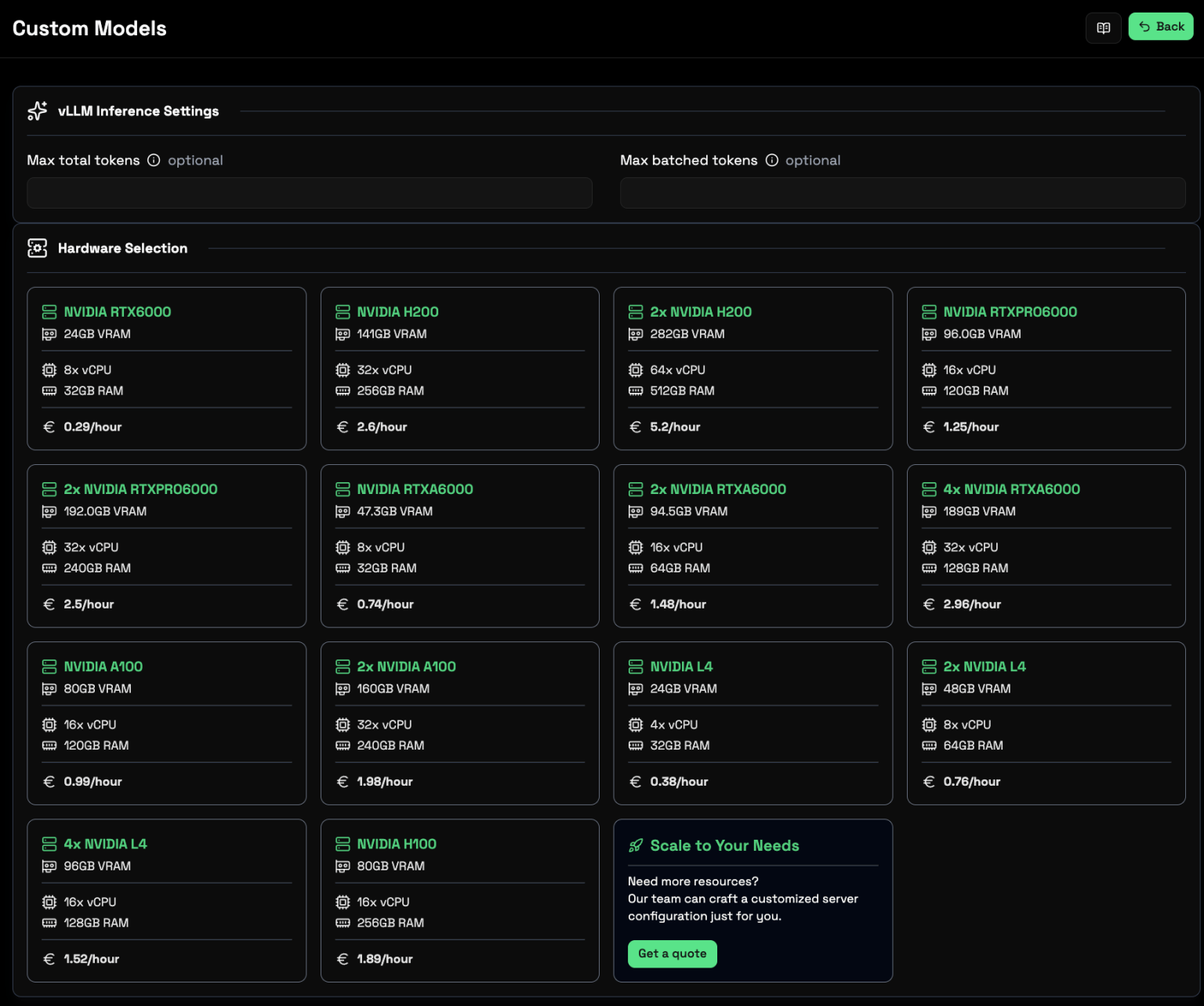Click the CPU chip icon beside 64x vCPU

pyautogui.click(x=636, y=370)
